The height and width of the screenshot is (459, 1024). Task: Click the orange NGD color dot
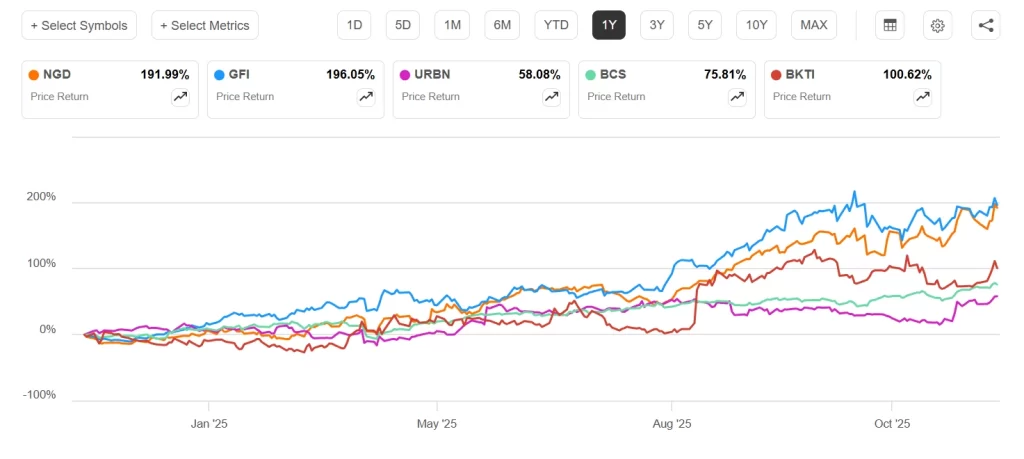click(x=35, y=75)
